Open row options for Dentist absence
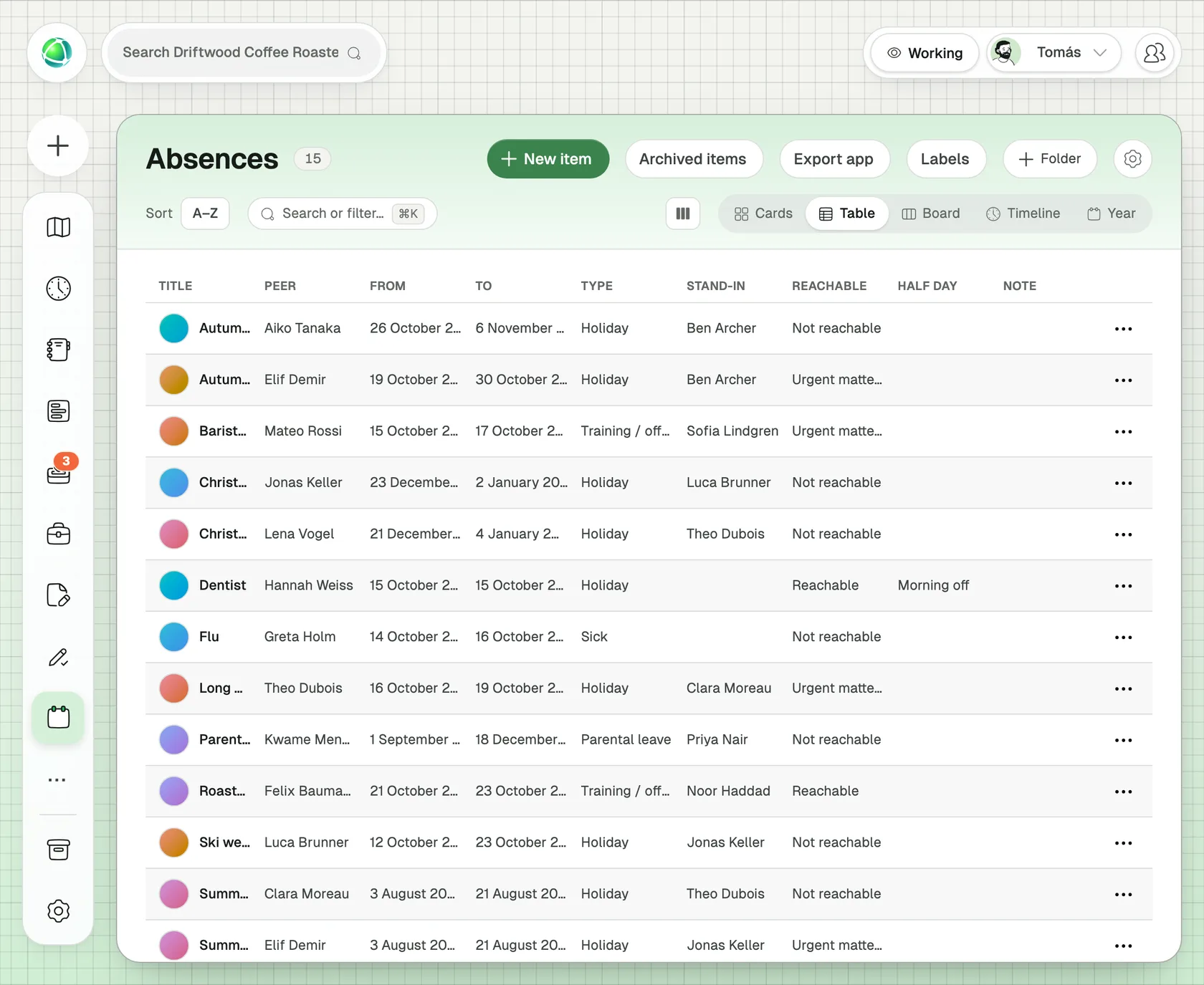Screen dimensions: 1204x985 pos(1123,586)
